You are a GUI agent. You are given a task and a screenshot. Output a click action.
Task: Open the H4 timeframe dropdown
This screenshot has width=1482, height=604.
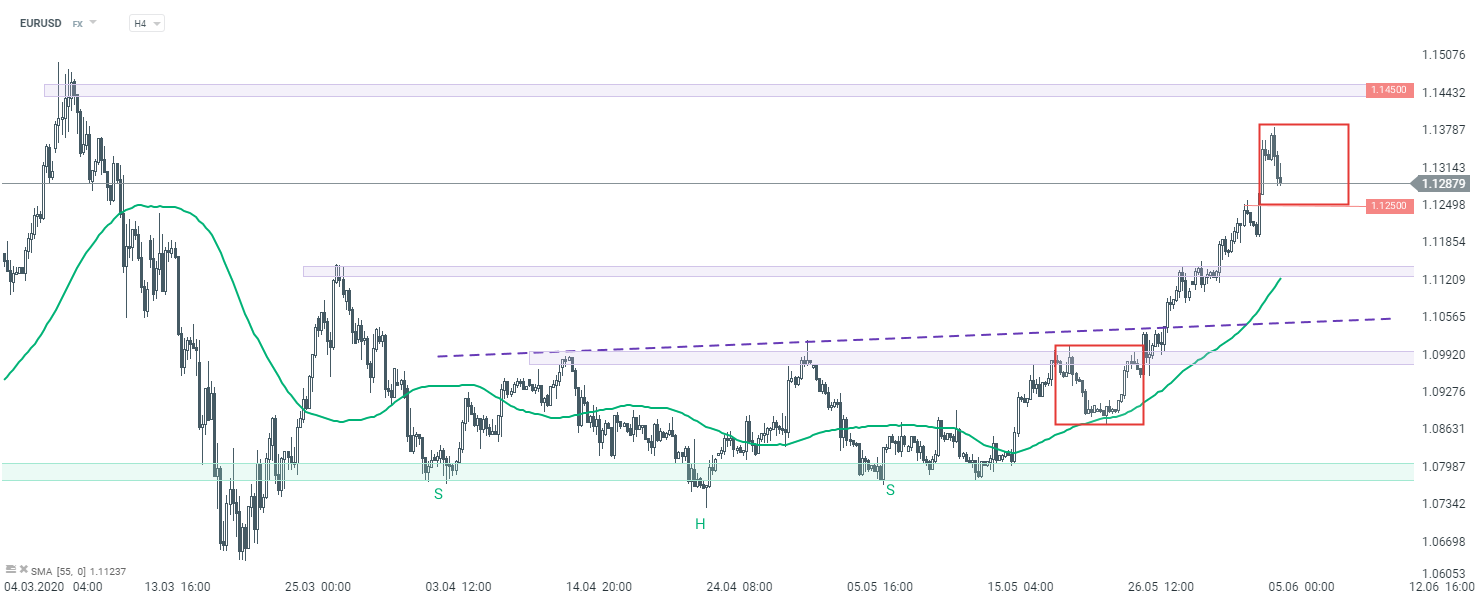click(x=146, y=23)
